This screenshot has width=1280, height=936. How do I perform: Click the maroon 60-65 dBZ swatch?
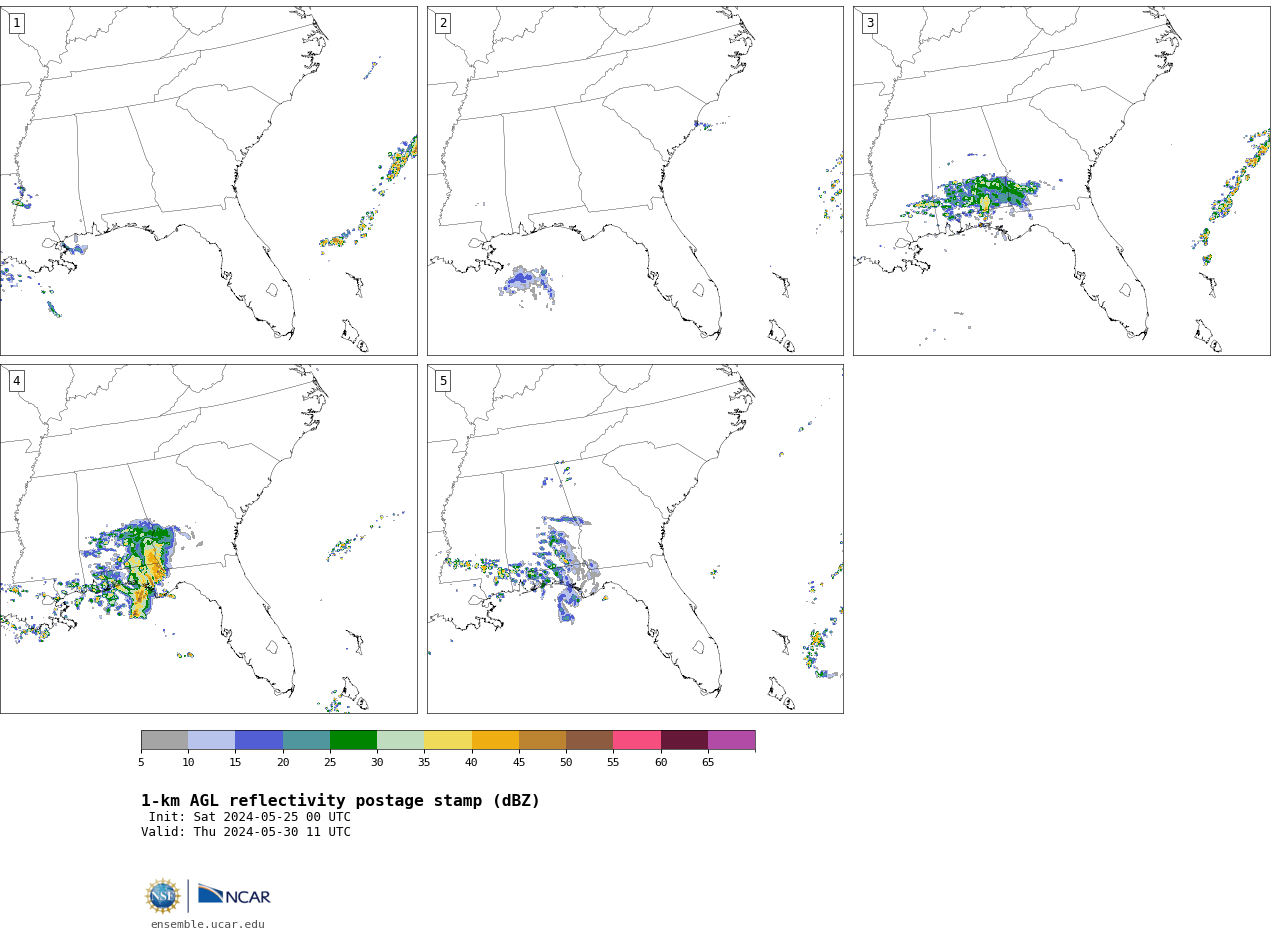(684, 740)
